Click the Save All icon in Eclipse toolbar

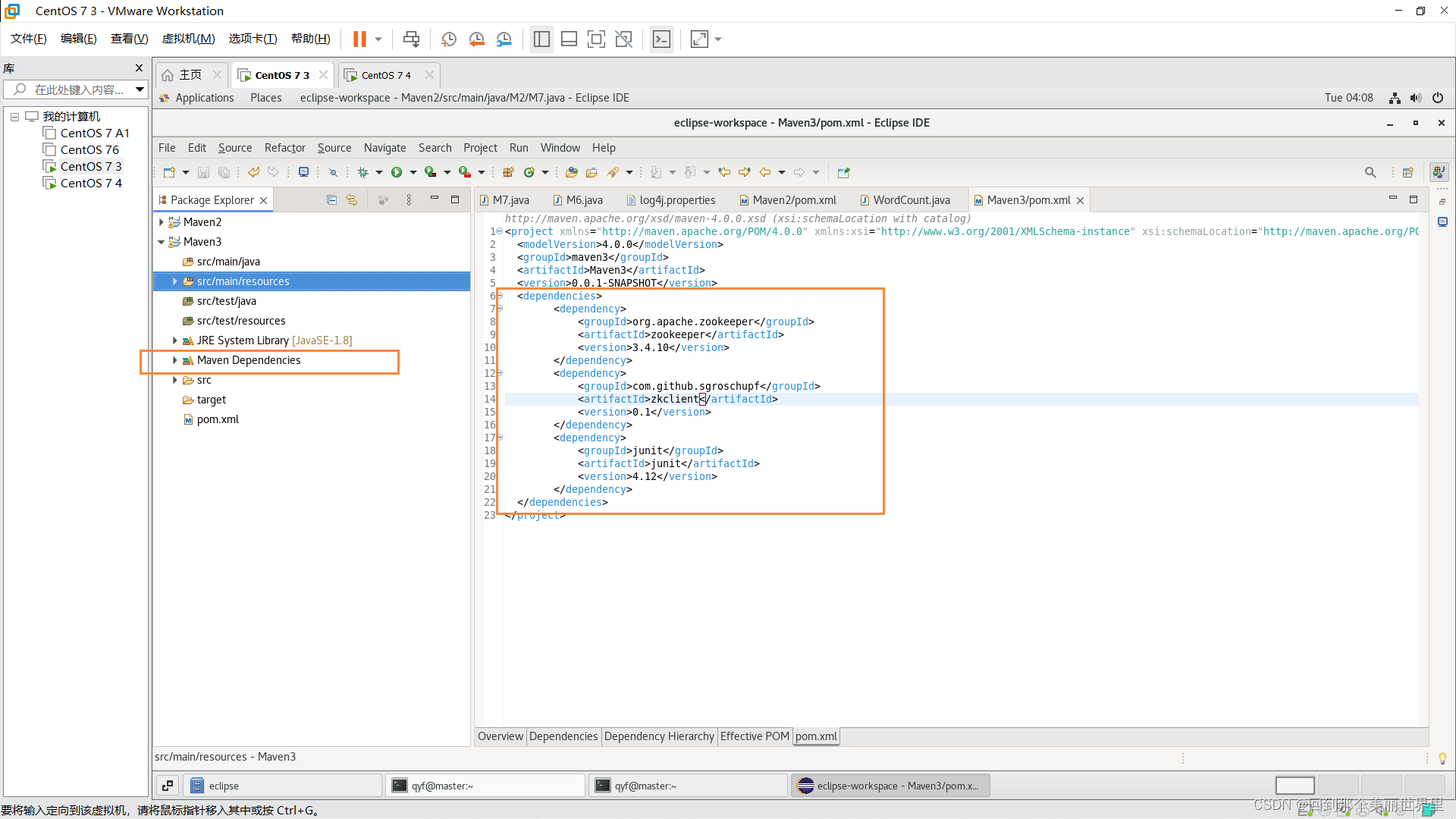coord(224,172)
